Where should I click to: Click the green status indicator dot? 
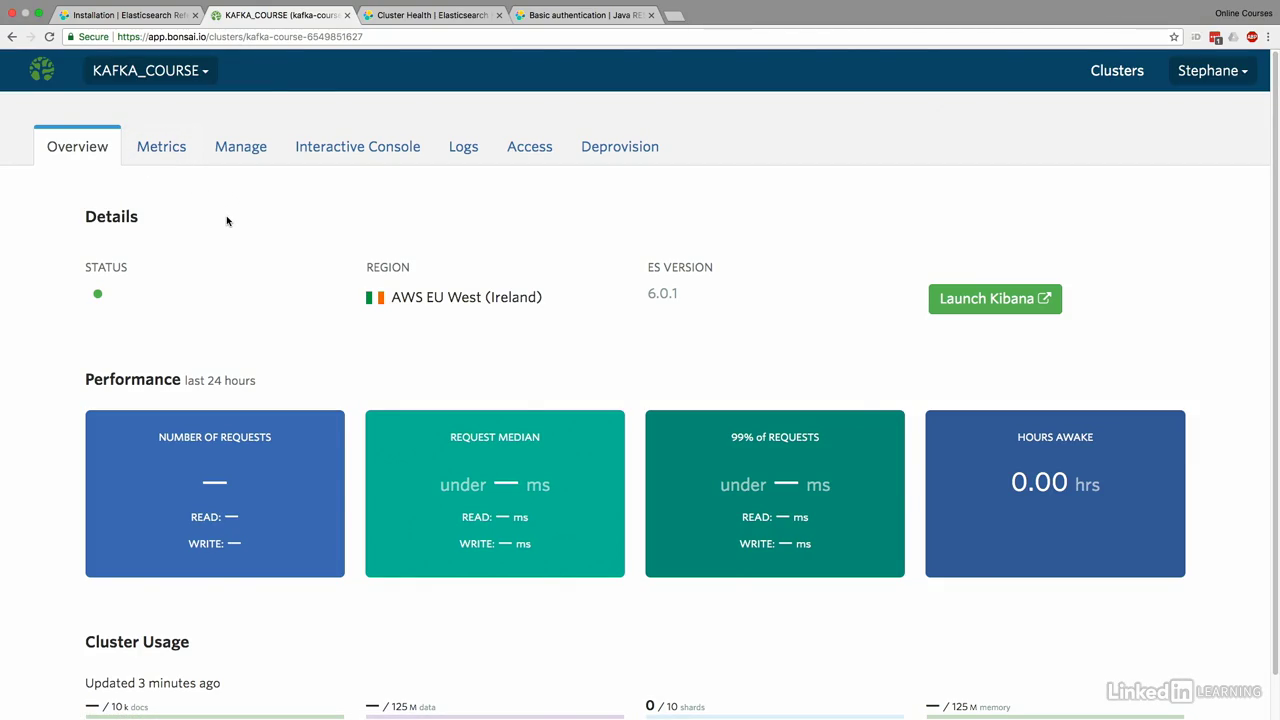[97, 294]
